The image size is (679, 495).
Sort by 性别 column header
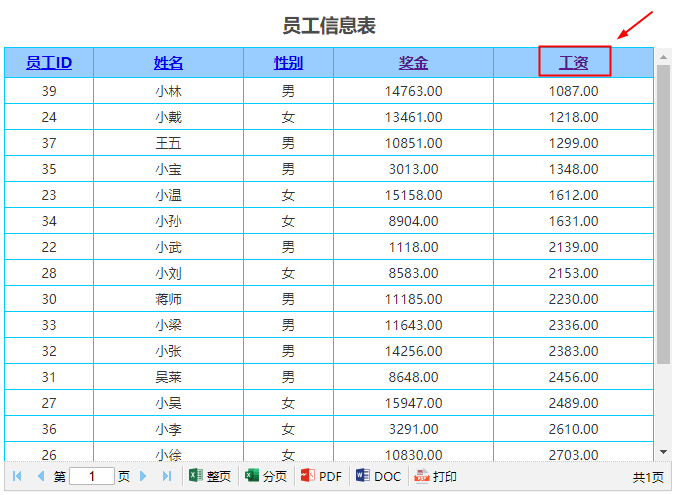[x=288, y=63]
